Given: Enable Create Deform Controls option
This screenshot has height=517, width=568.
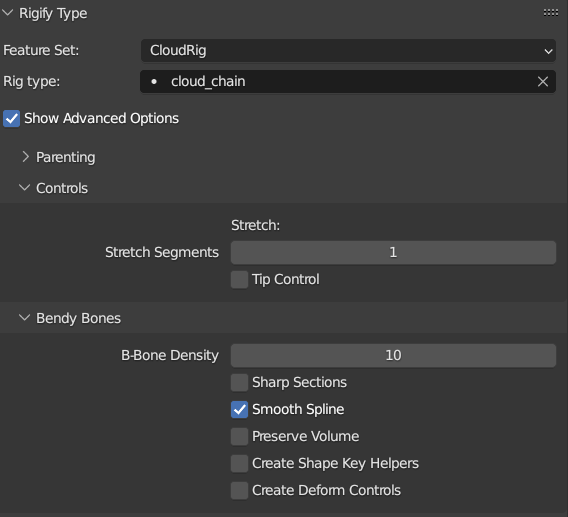Looking at the screenshot, I should (x=239, y=491).
